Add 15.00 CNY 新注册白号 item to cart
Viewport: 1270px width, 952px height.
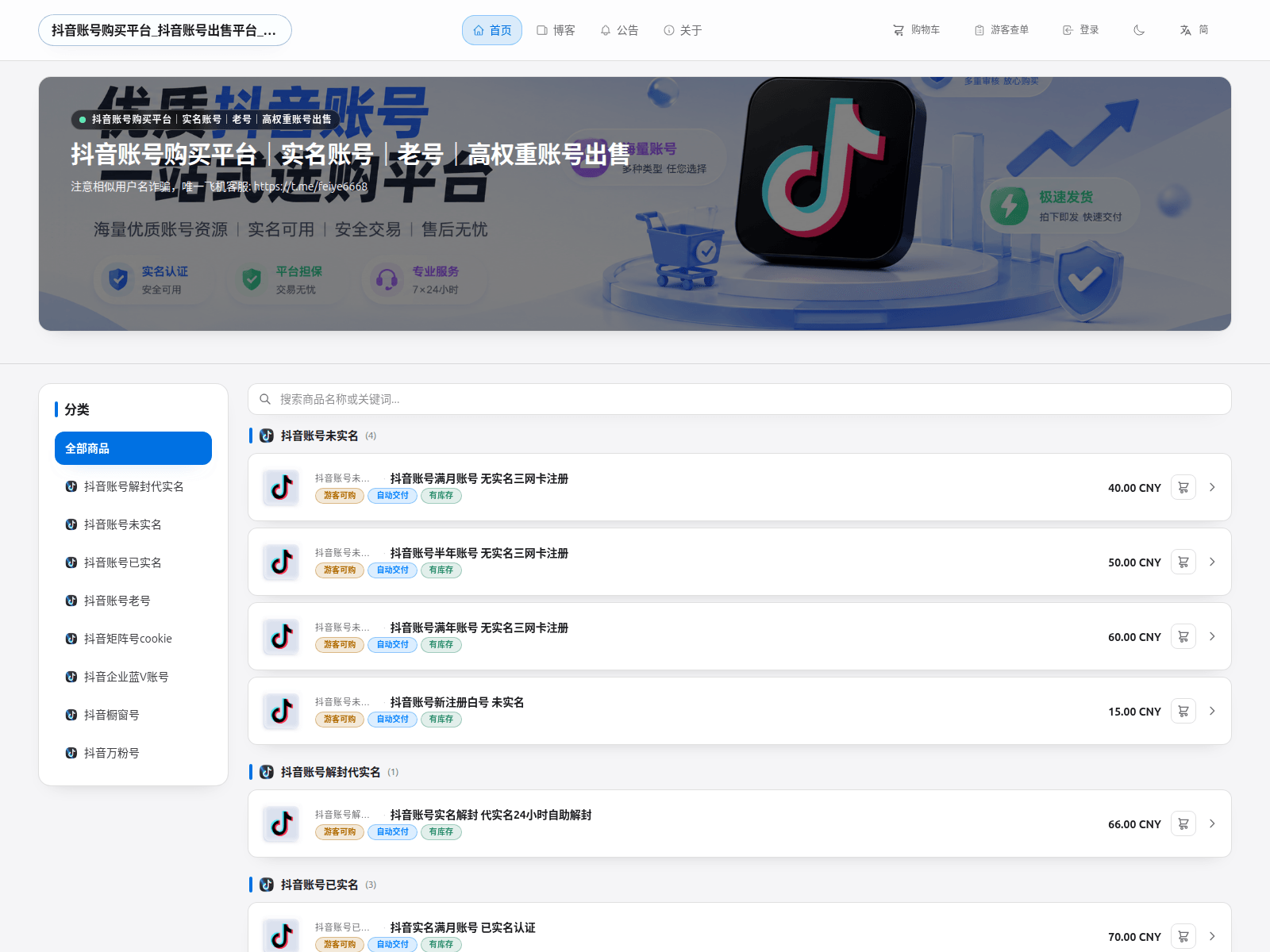click(1183, 711)
